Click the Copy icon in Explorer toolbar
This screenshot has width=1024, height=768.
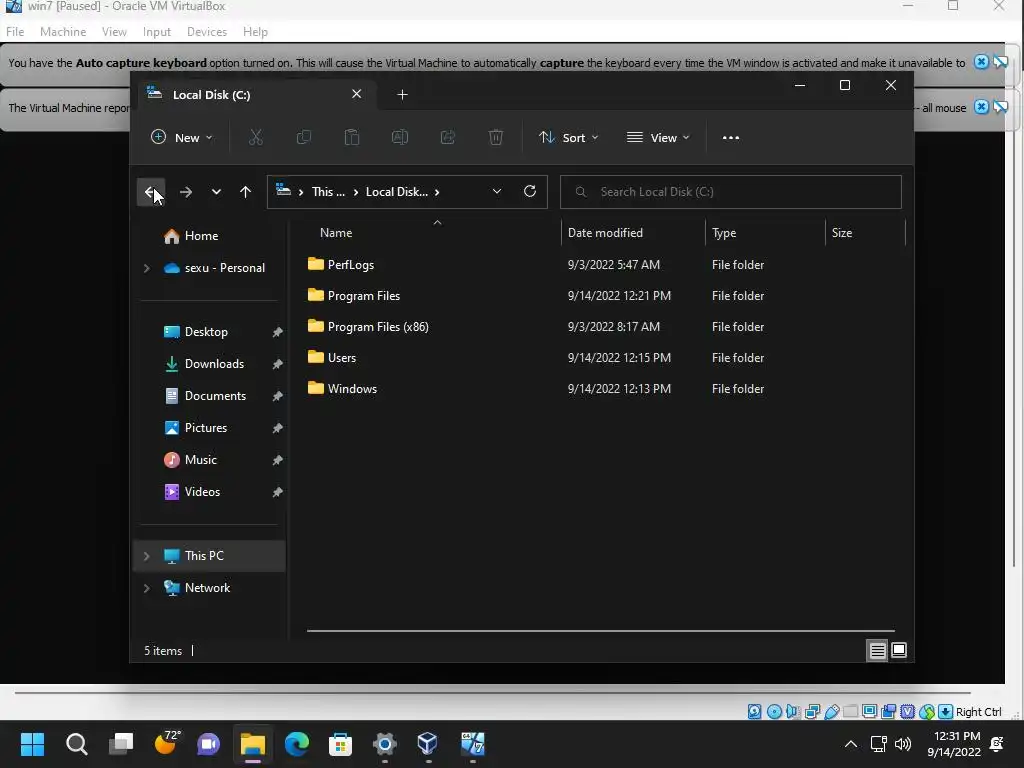click(x=304, y=137)
